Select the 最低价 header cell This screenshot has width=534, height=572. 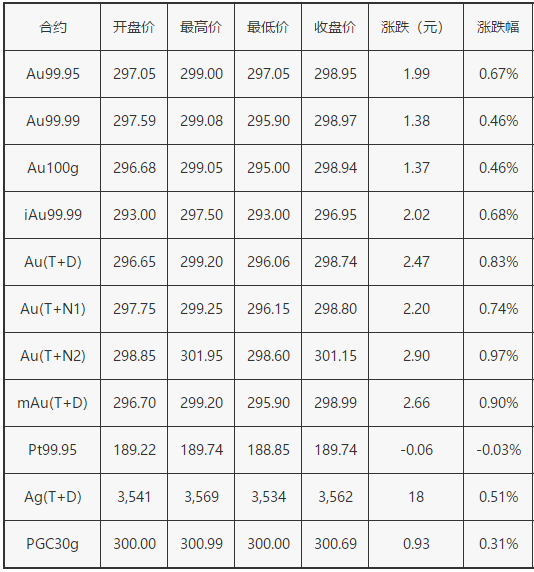pos(268,27)
